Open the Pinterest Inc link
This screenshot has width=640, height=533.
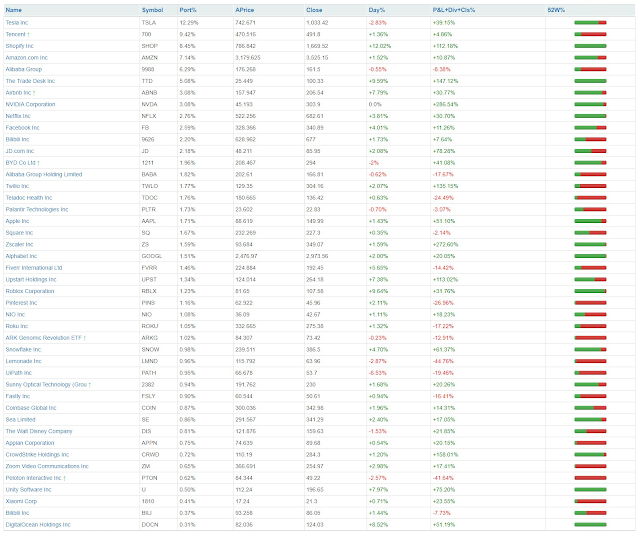(x=21, y=303)
